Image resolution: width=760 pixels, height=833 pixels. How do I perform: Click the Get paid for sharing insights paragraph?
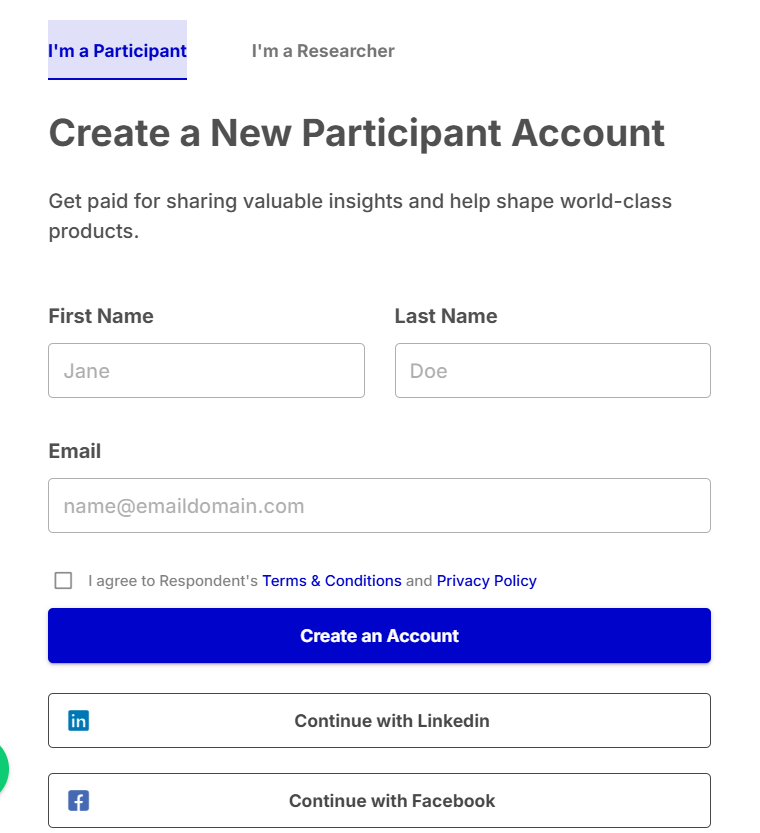tap(360, 216)
